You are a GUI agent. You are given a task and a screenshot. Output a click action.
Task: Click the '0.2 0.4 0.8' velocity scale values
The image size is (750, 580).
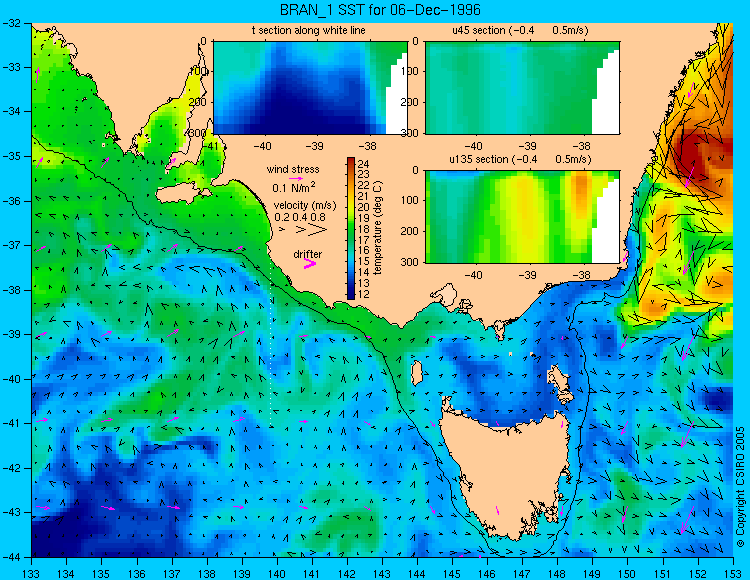[299, 217]
